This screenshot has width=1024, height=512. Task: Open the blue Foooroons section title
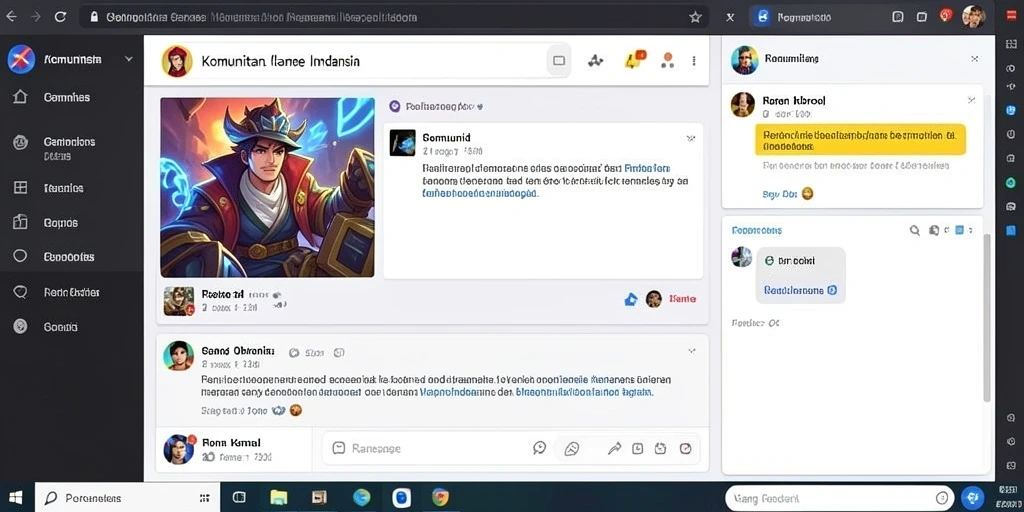756,231
